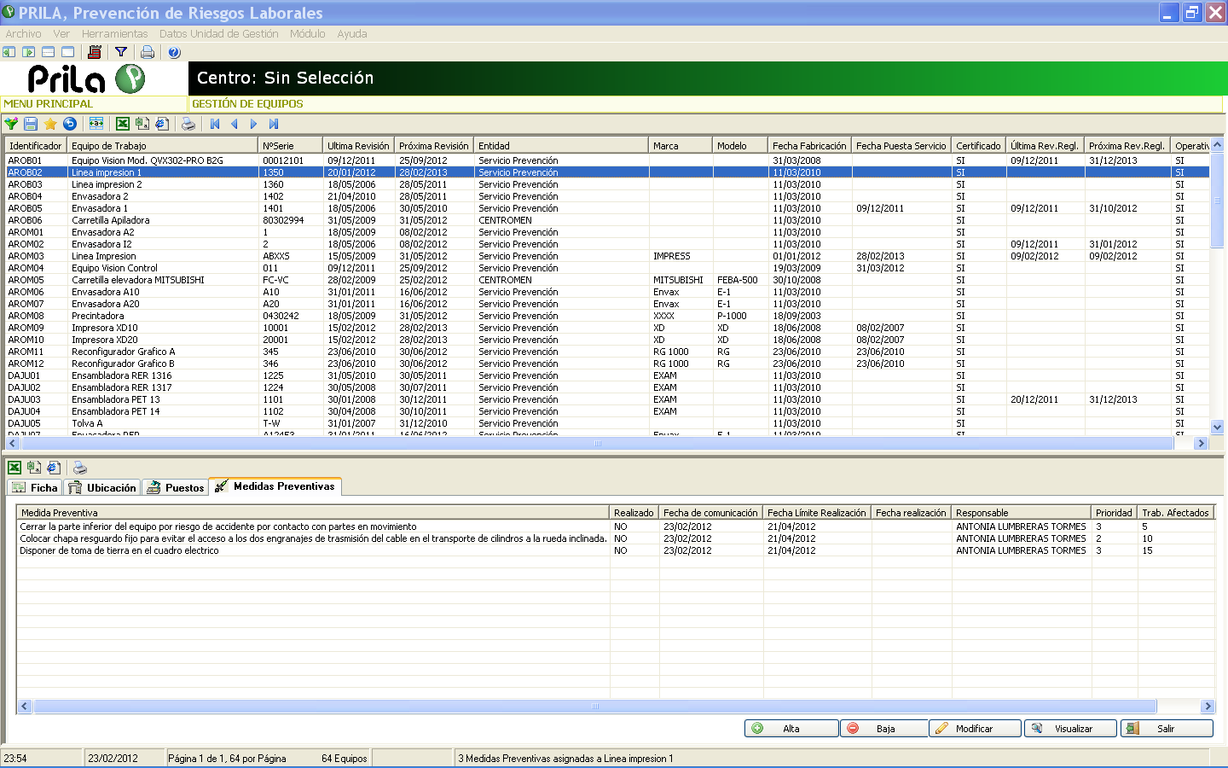
Task: Click the Salir button
Action: [x=1166, y=729]
